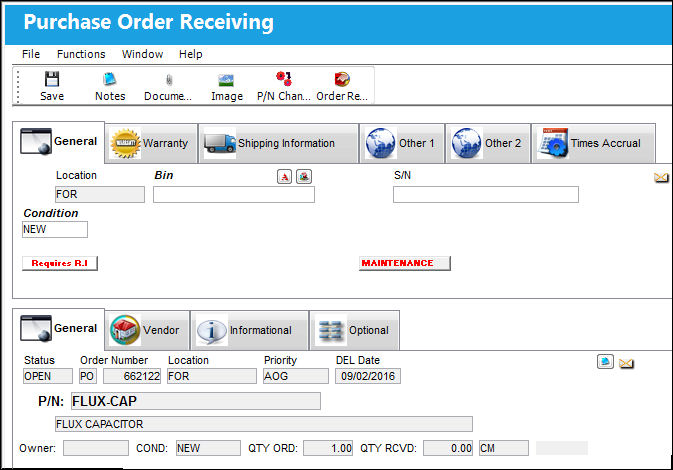Select the lower General tab
The height and width of the screenshot is (470, 673).
pyautogui.click(x=59, y=329)
